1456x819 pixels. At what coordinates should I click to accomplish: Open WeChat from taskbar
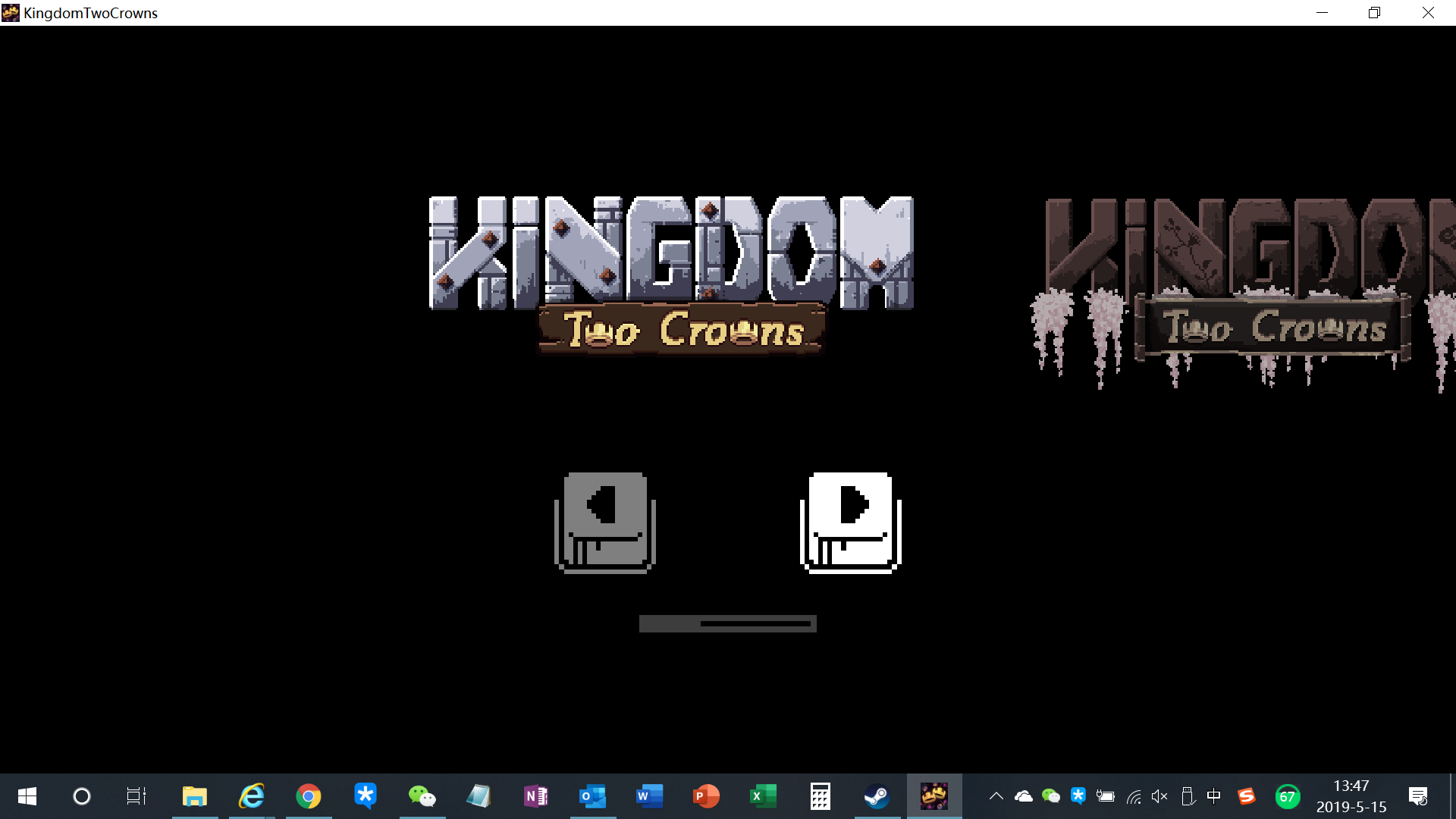point(422,796)
